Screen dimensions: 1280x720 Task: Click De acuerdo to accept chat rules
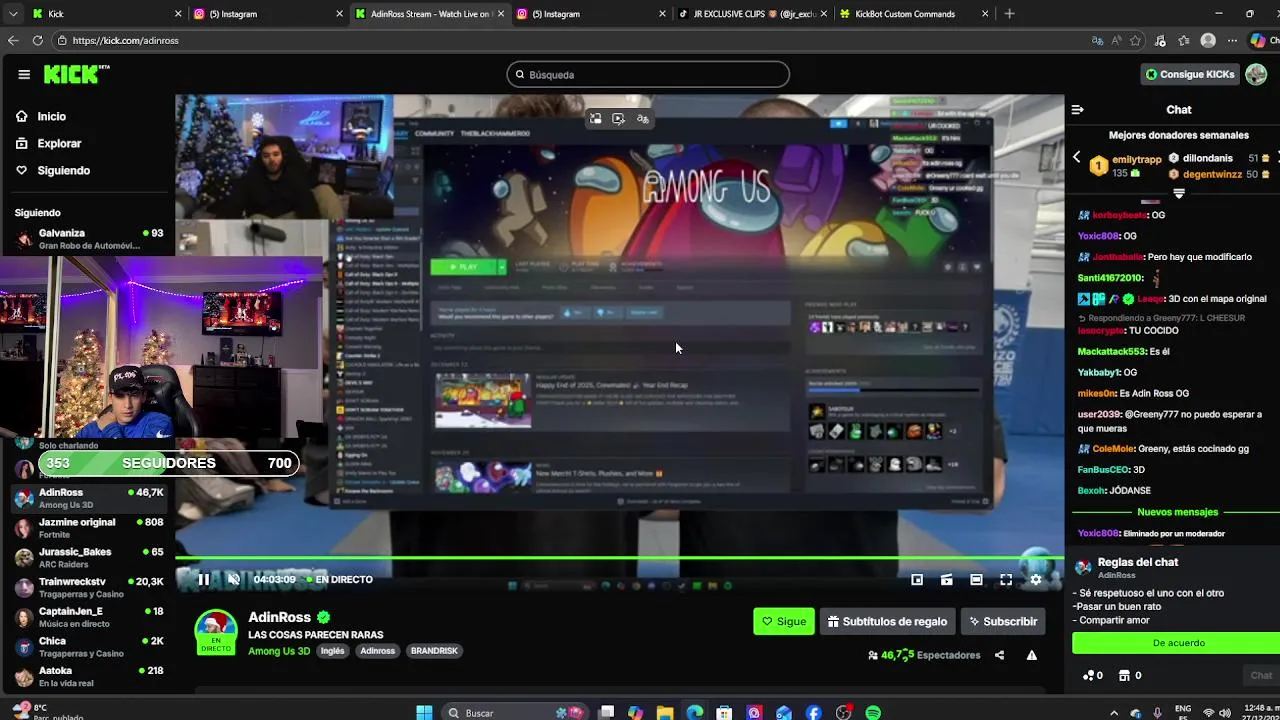point(1178,643)
